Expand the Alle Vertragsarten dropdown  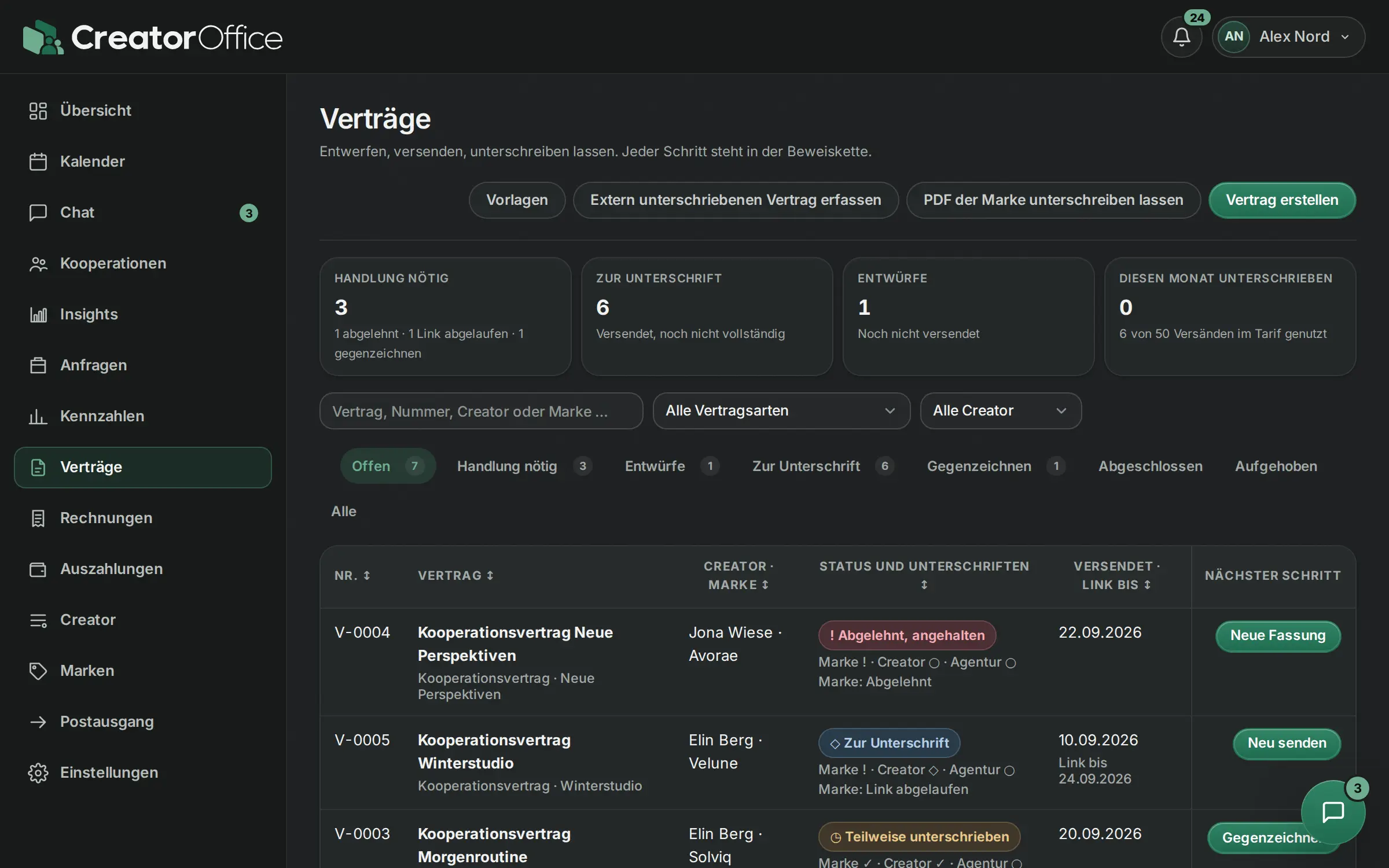pos(781,411)
